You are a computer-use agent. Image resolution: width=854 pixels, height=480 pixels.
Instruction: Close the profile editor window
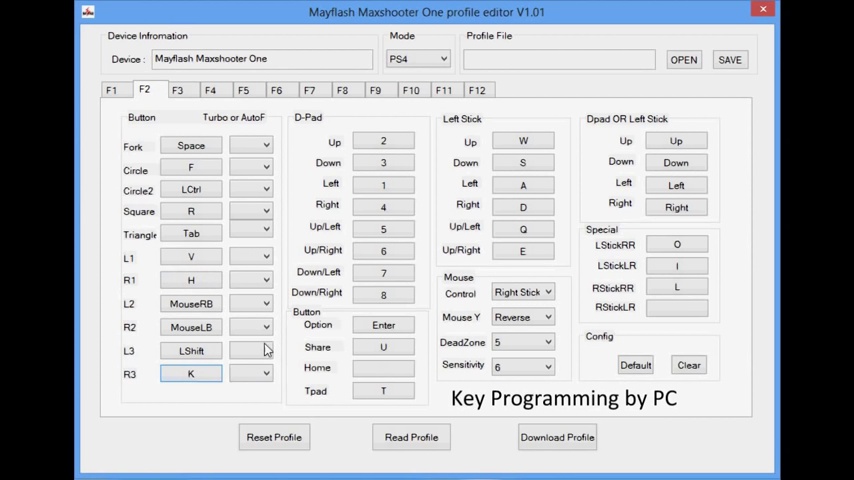pyautogui.click(x=763, y=10)
